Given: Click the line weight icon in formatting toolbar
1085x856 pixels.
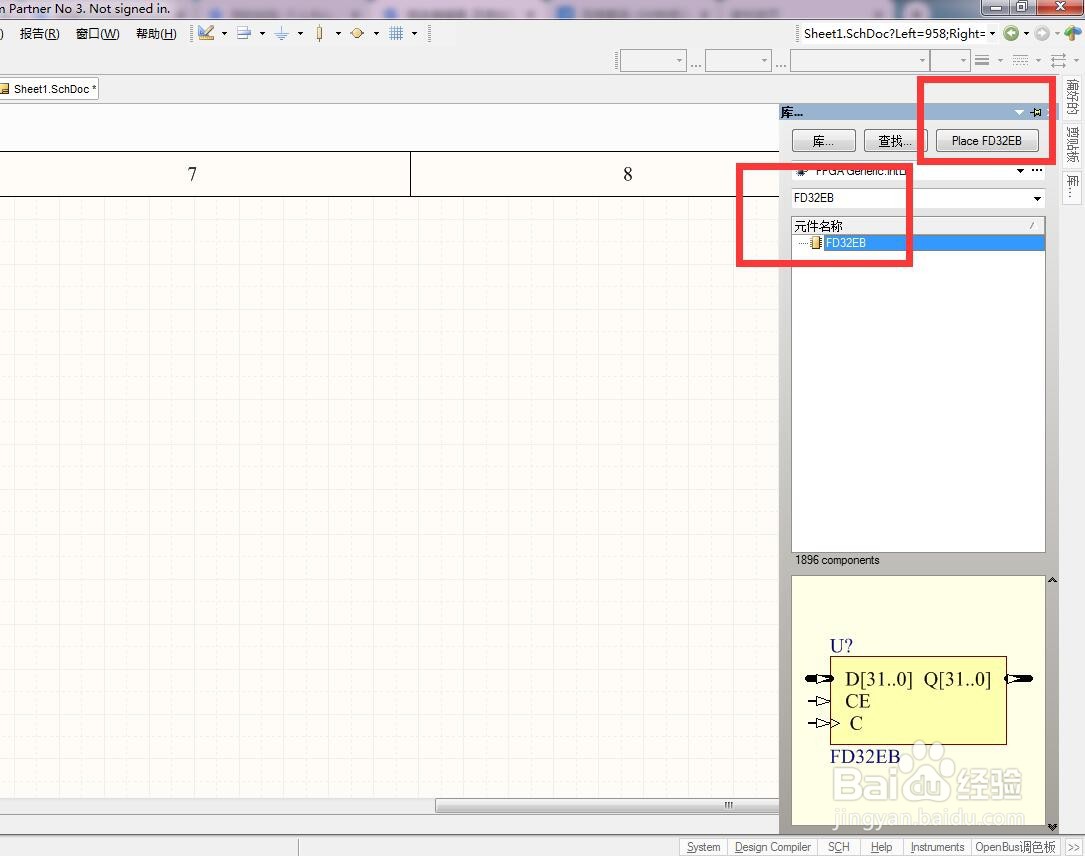Looking at the screenshot, I should [x=982, y=61].
